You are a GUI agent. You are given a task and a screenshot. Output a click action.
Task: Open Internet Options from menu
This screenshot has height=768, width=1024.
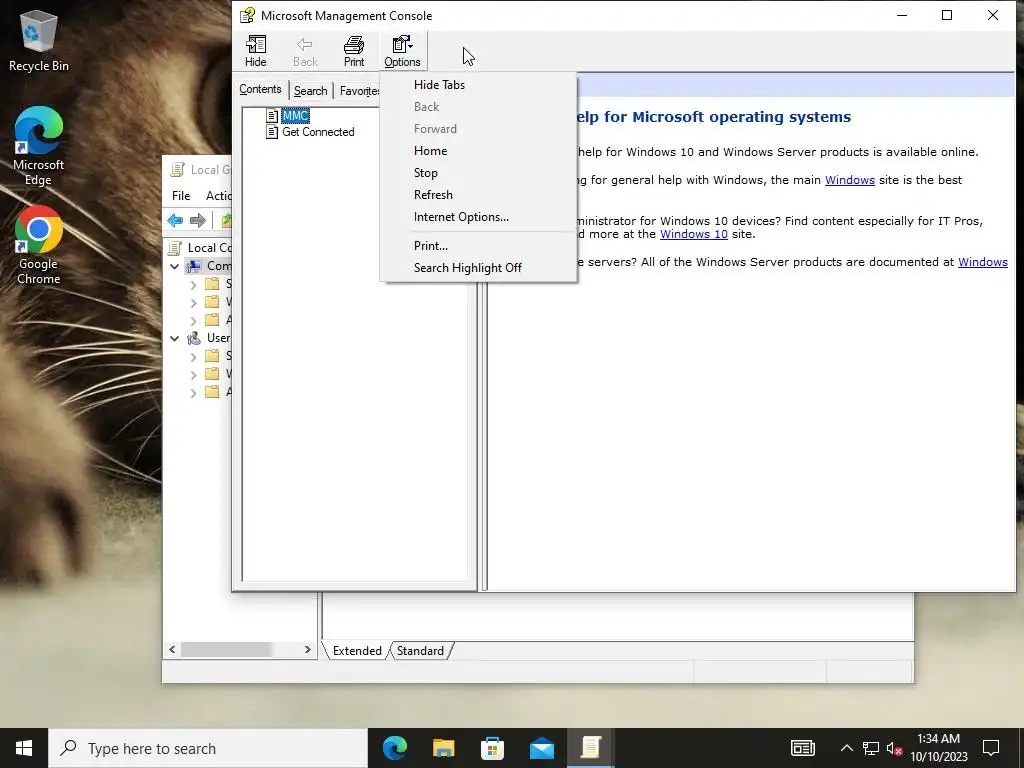click(478, 217)
